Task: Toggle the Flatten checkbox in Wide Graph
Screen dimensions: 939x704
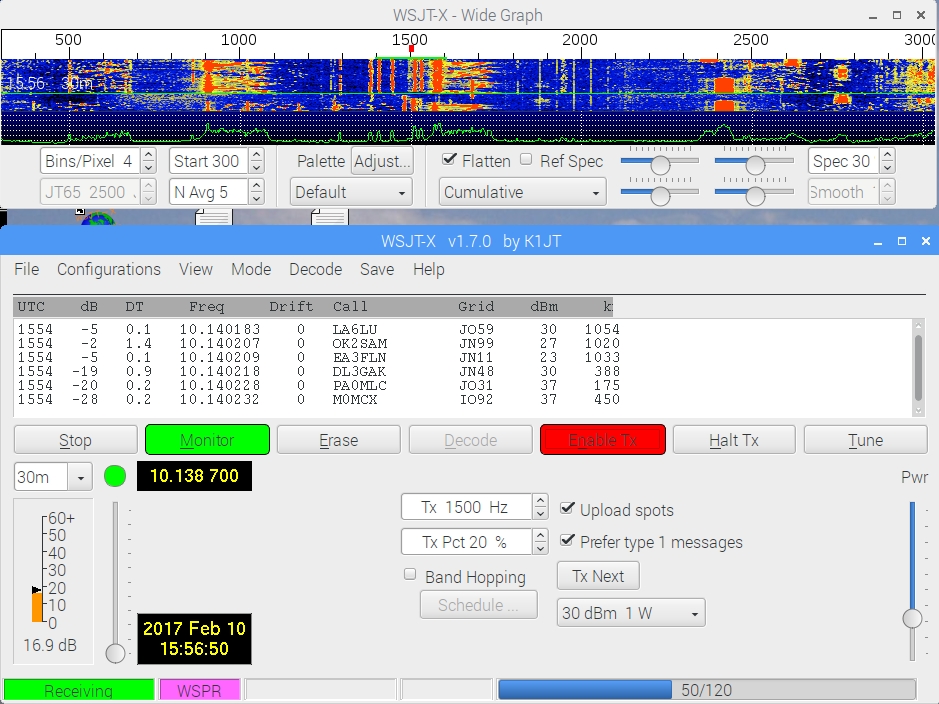Action: [449, 159]
